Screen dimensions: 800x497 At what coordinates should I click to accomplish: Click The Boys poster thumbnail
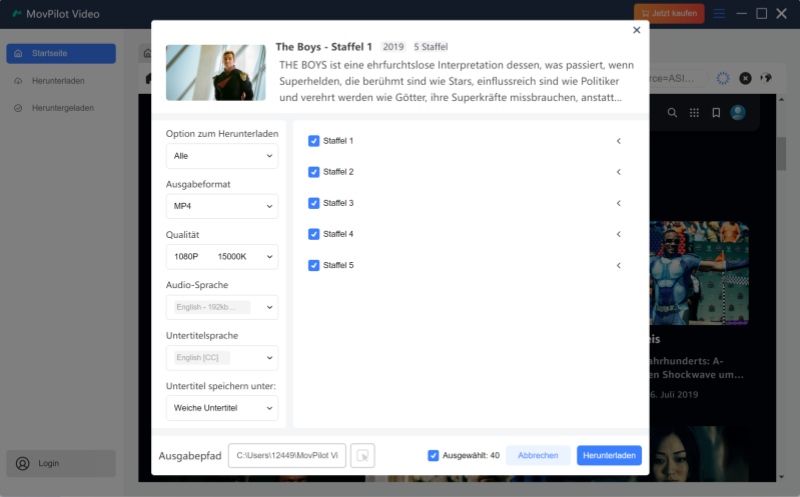pyautogui.click(x=216, y=72)
